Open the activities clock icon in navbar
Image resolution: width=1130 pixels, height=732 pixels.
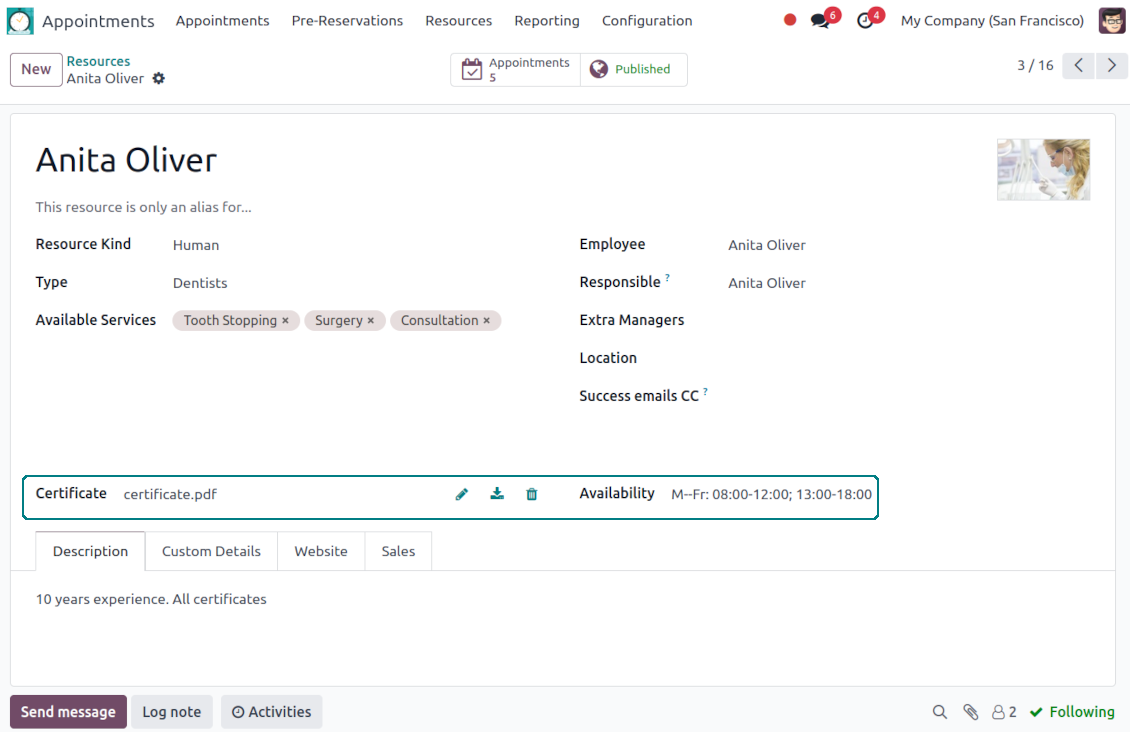pos(866,21)
